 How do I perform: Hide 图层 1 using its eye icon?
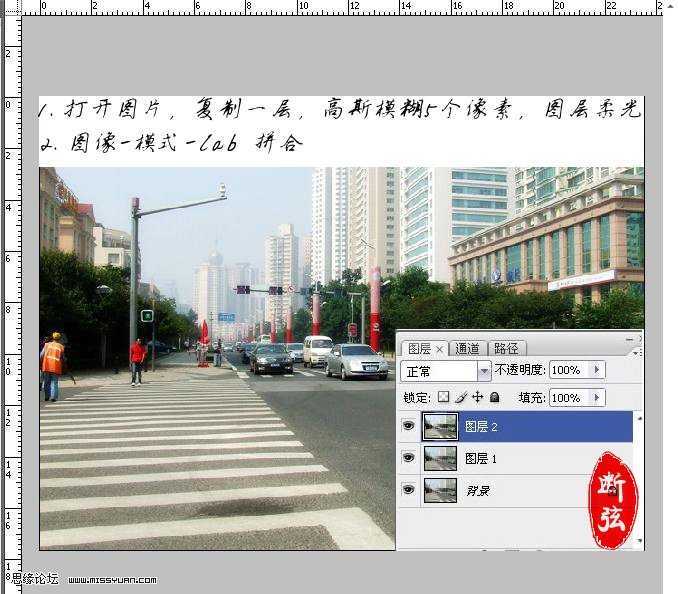click(408, 457)
